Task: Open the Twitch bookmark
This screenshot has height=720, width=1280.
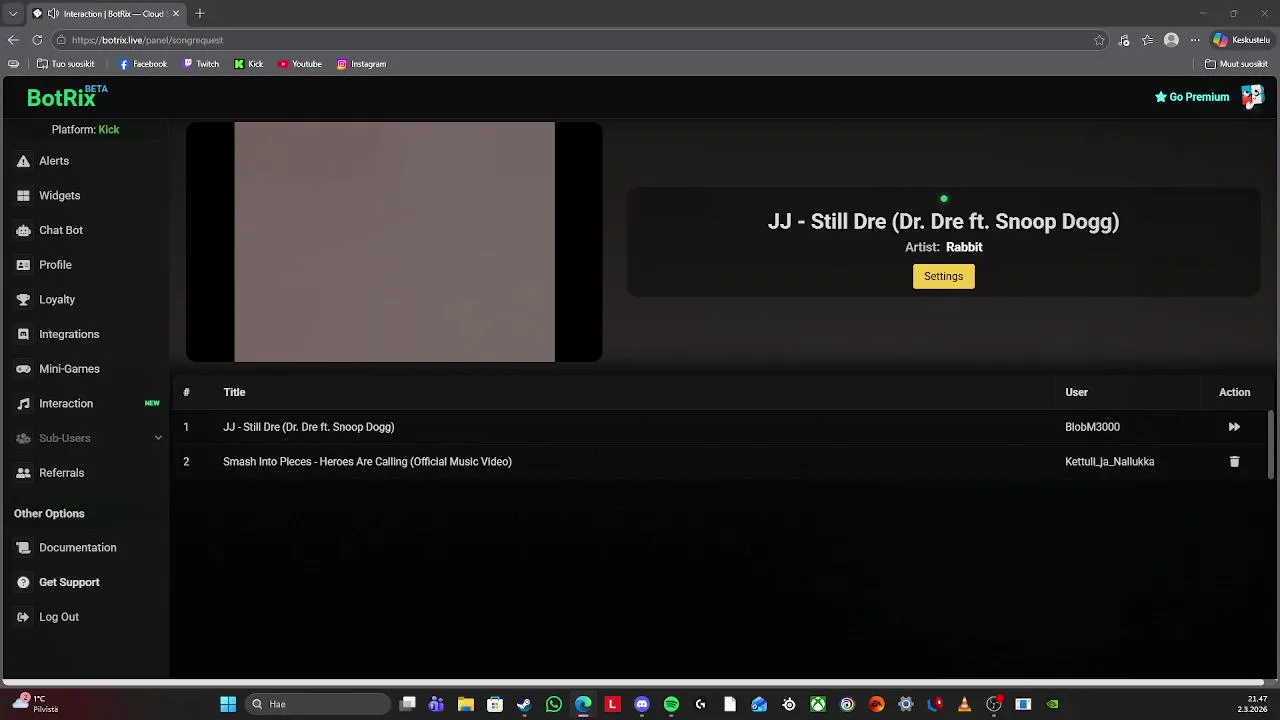Action: pyautogui.click(x=201, y=64)
